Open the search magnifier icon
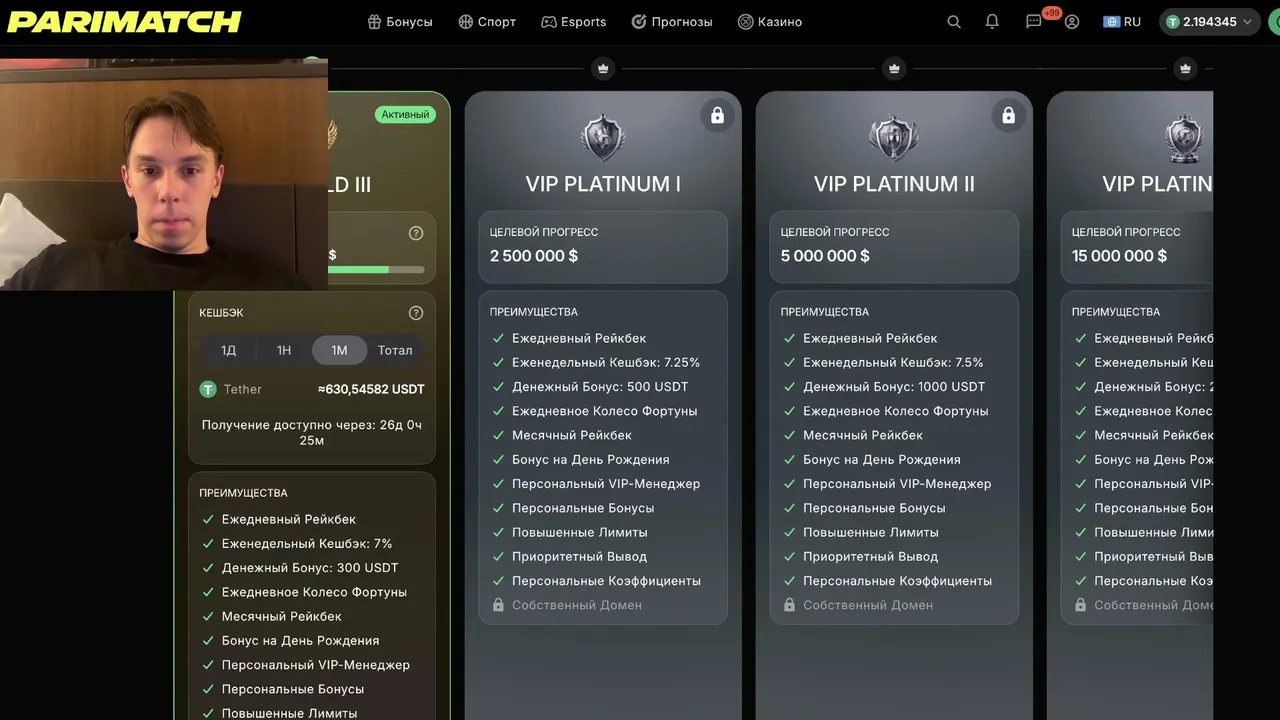1280x720 pixels. pos(954,22)
